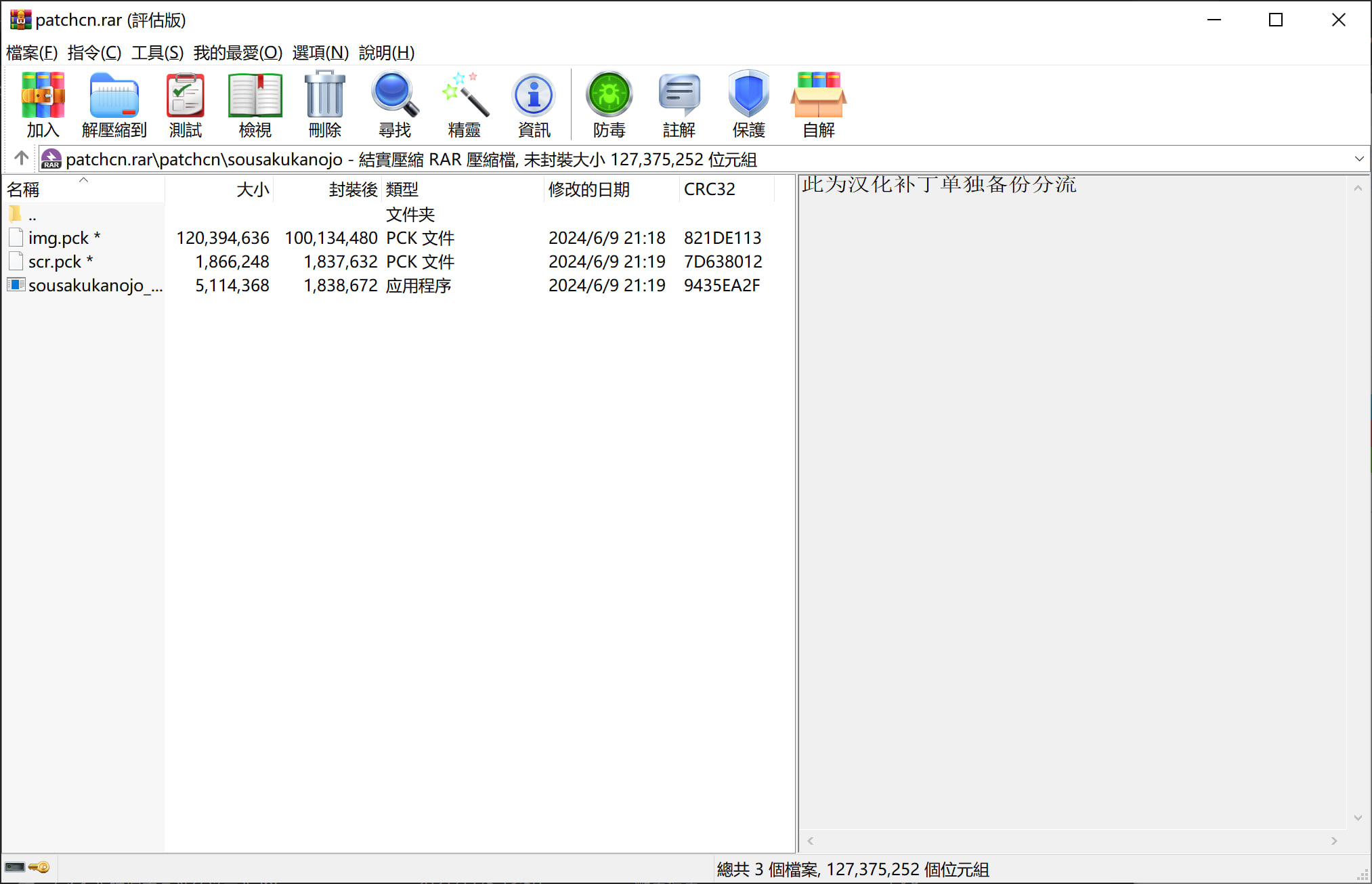Select the img.pck file entry
Image resolution: width=1372 pixels, height=884 pixels.
[x=58, y=238]
